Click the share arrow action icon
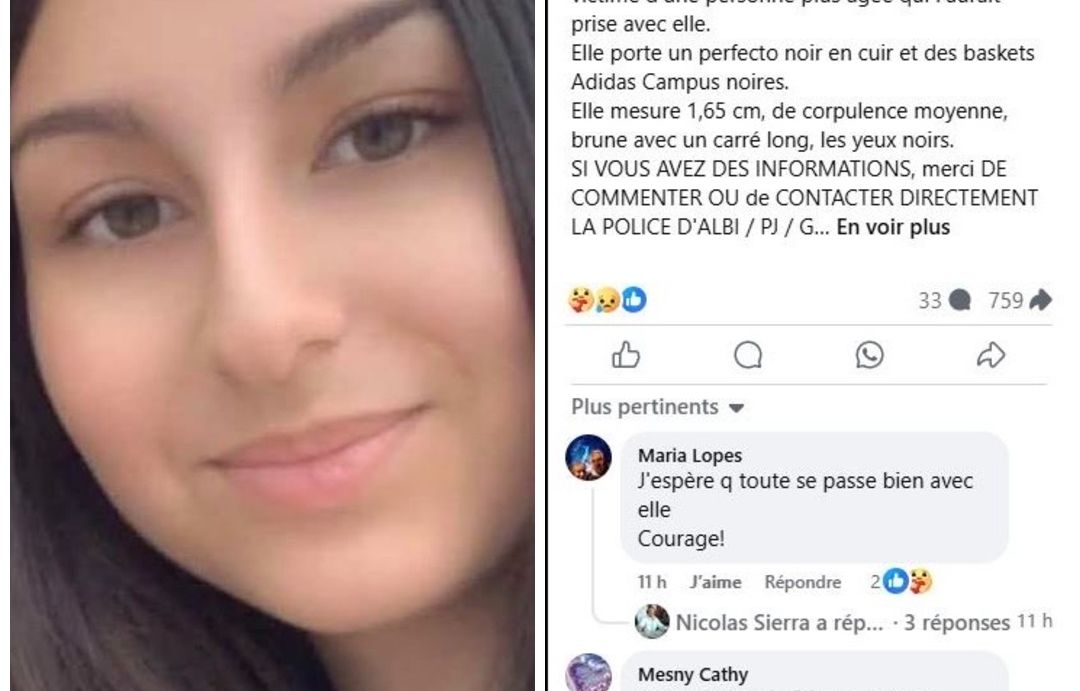Image resolution: width=1080 pixels, height=691 pixels. click(990, 355)
